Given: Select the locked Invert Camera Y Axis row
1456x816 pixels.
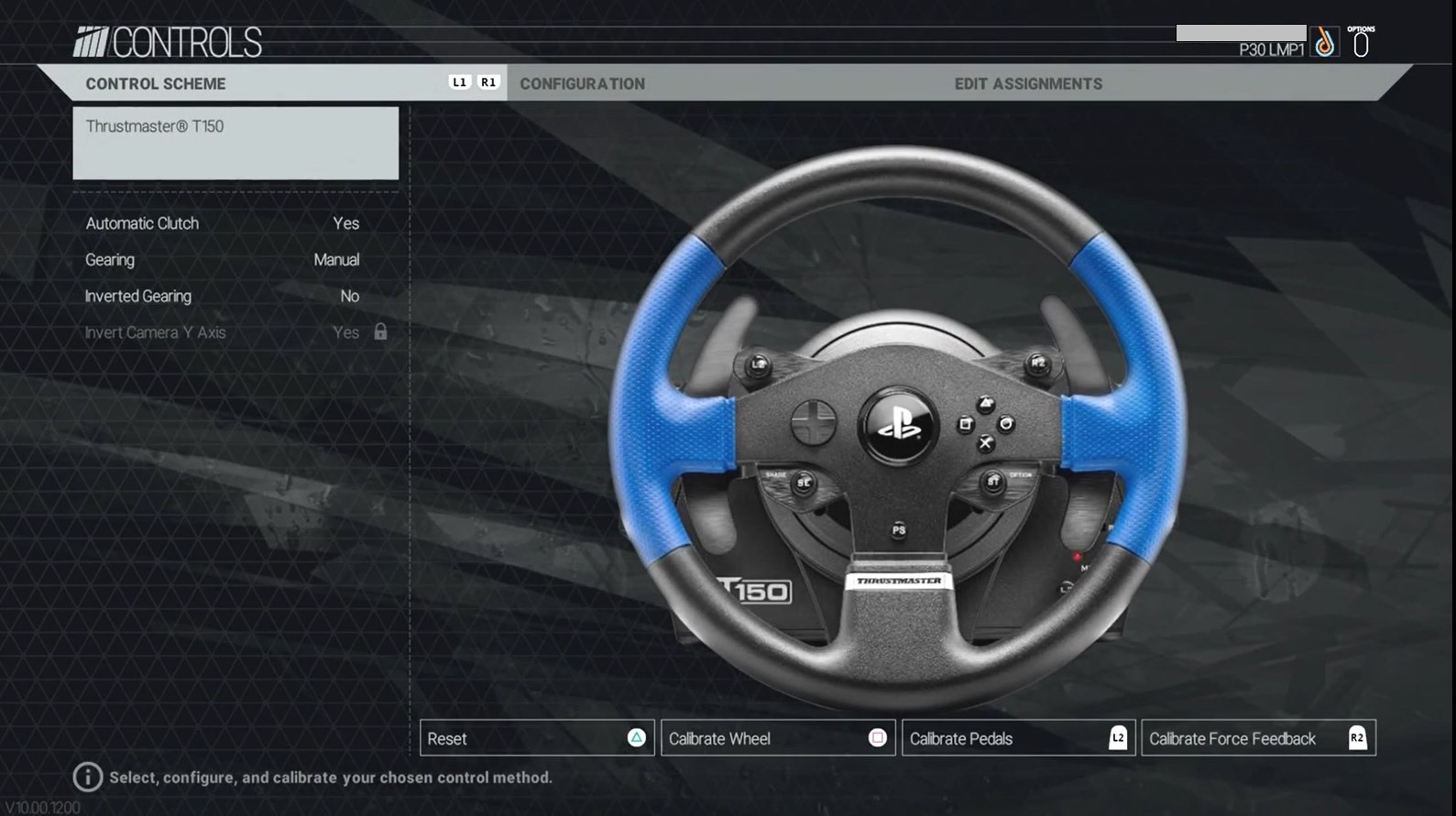Looking at the screenshot, I should 235,332.
